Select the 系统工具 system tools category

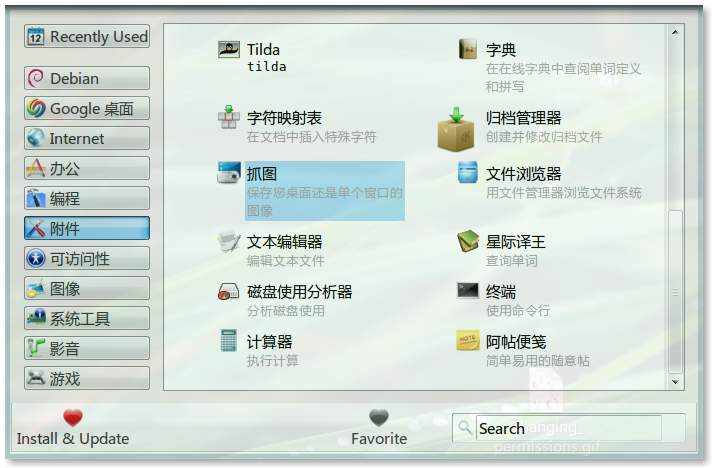point(87,318)
